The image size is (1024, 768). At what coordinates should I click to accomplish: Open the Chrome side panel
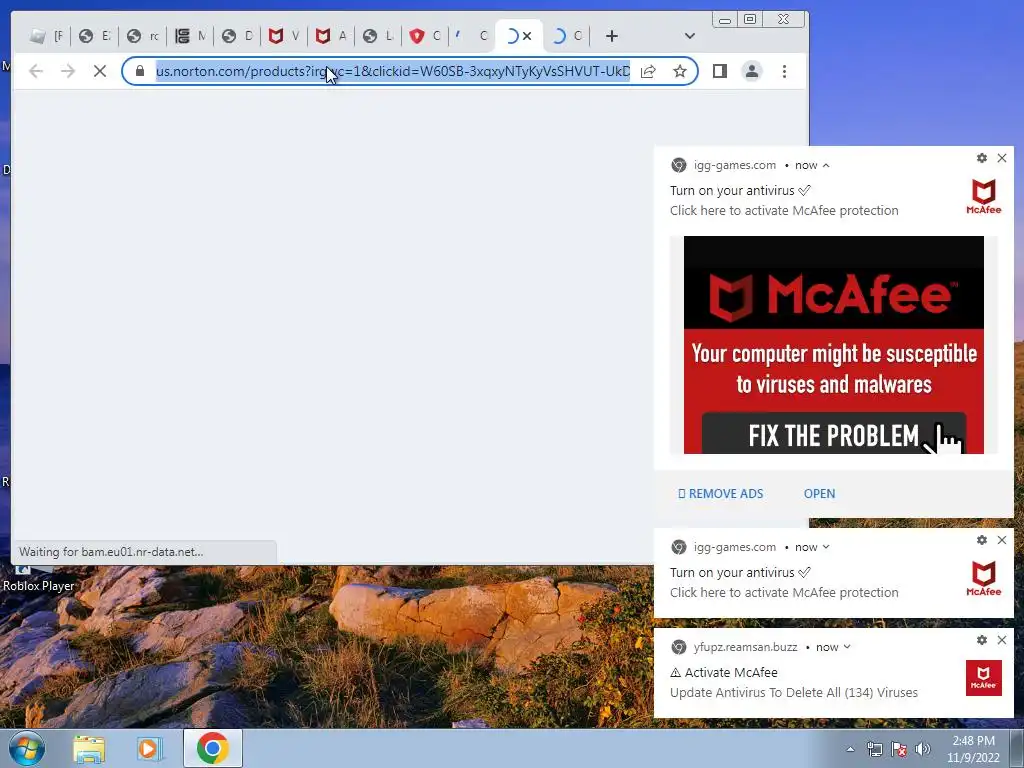point(720,71)
